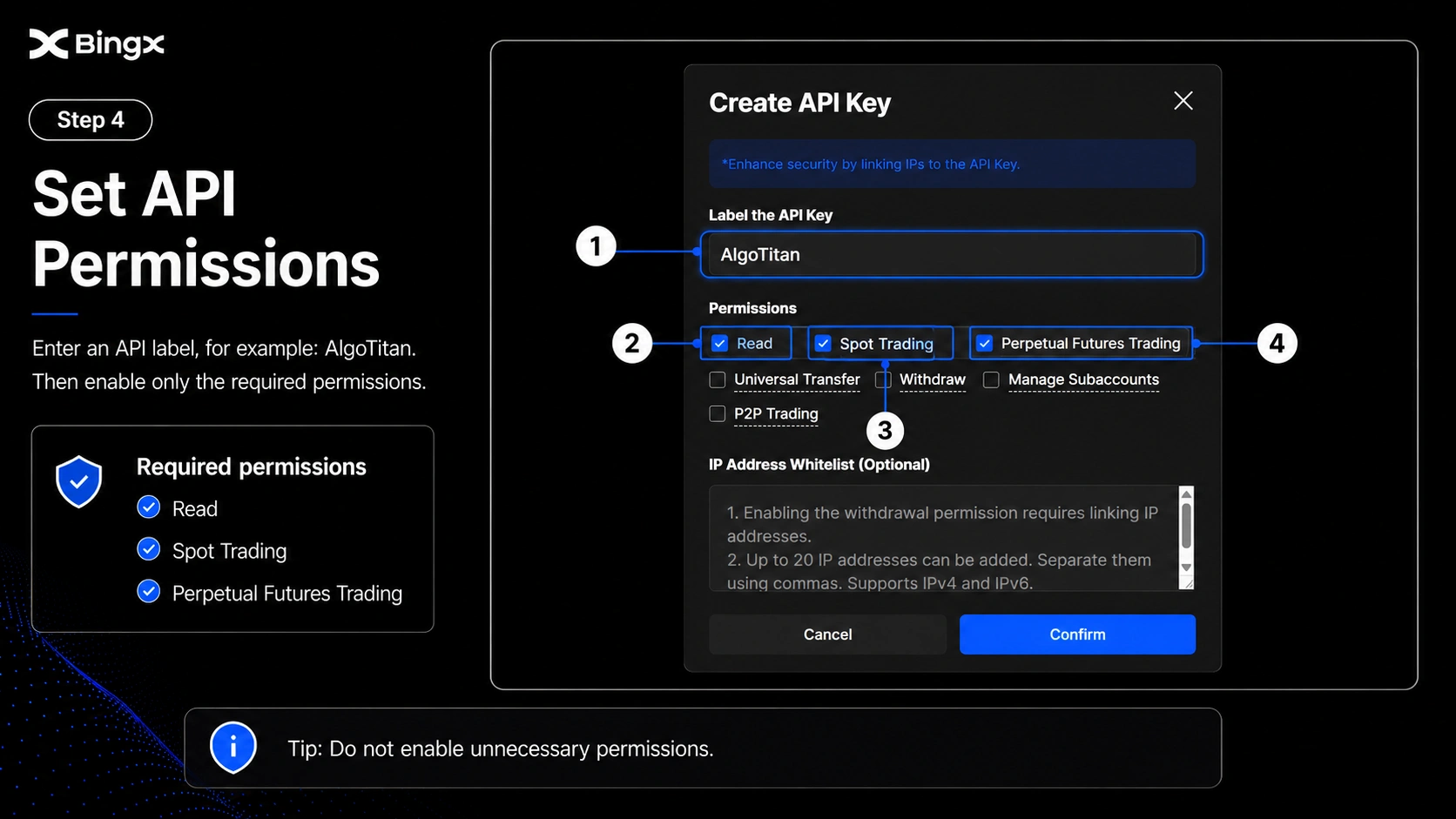This screenshot has height=819, width=1456.
Task: Click the IP whitelist scrollbar thumb
Action: pos(1186,526)
